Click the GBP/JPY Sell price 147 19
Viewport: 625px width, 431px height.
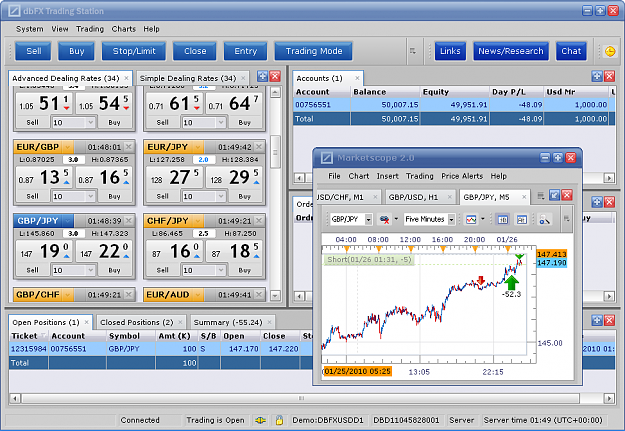coord(44,251)
